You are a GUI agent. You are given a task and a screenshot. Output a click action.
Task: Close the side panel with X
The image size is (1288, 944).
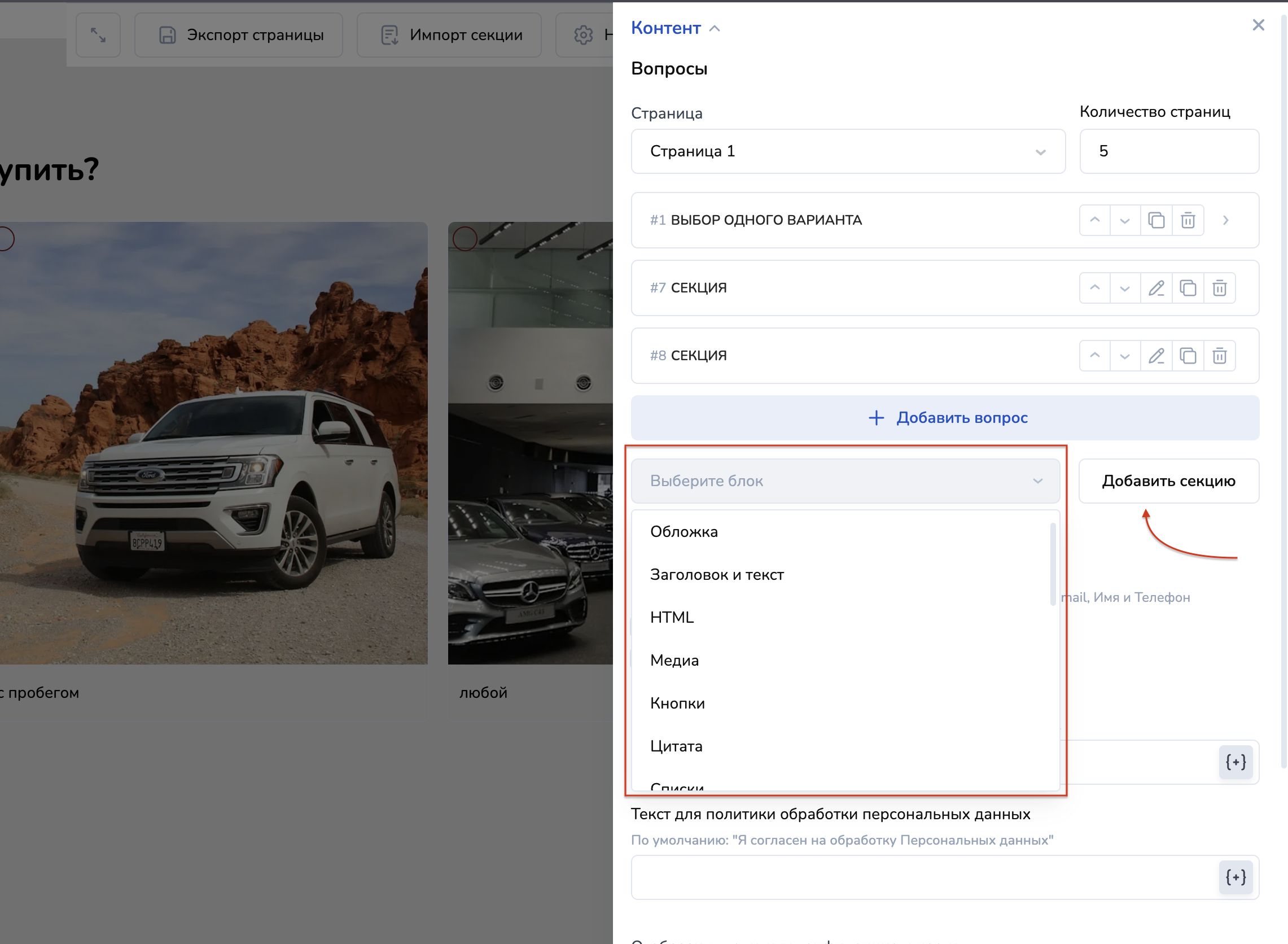1258,25
